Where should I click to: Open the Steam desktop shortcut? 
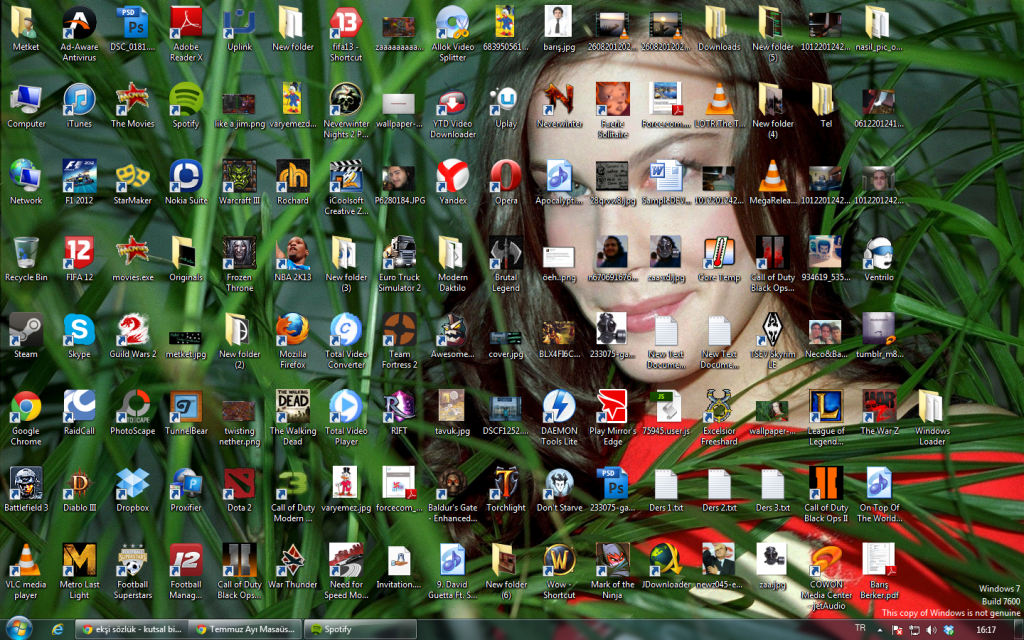(x=25, y=330)
